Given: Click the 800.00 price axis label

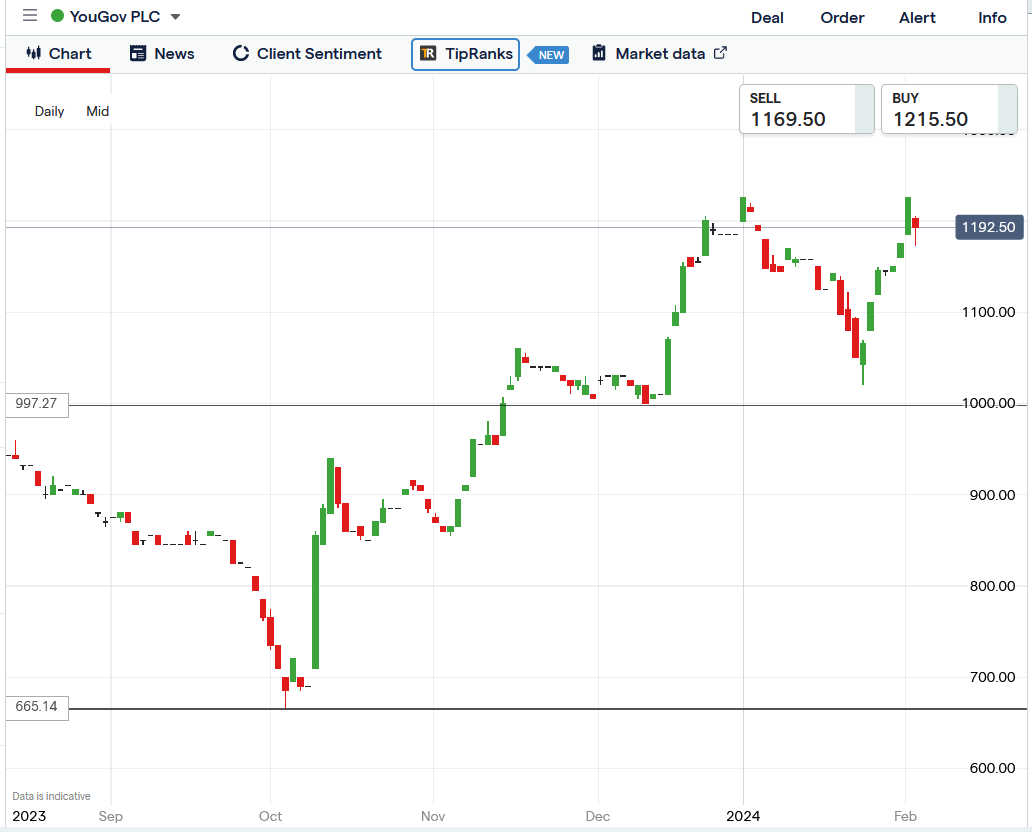Looking at the screenshot, I should (993, 586).
